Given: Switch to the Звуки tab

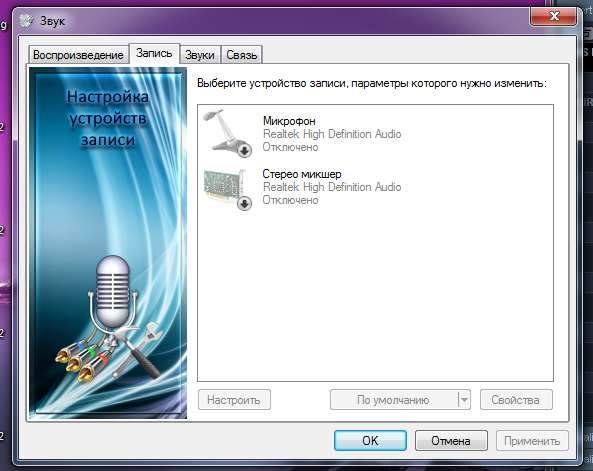Looking at the screenshot, I should [x=200, y=55].
